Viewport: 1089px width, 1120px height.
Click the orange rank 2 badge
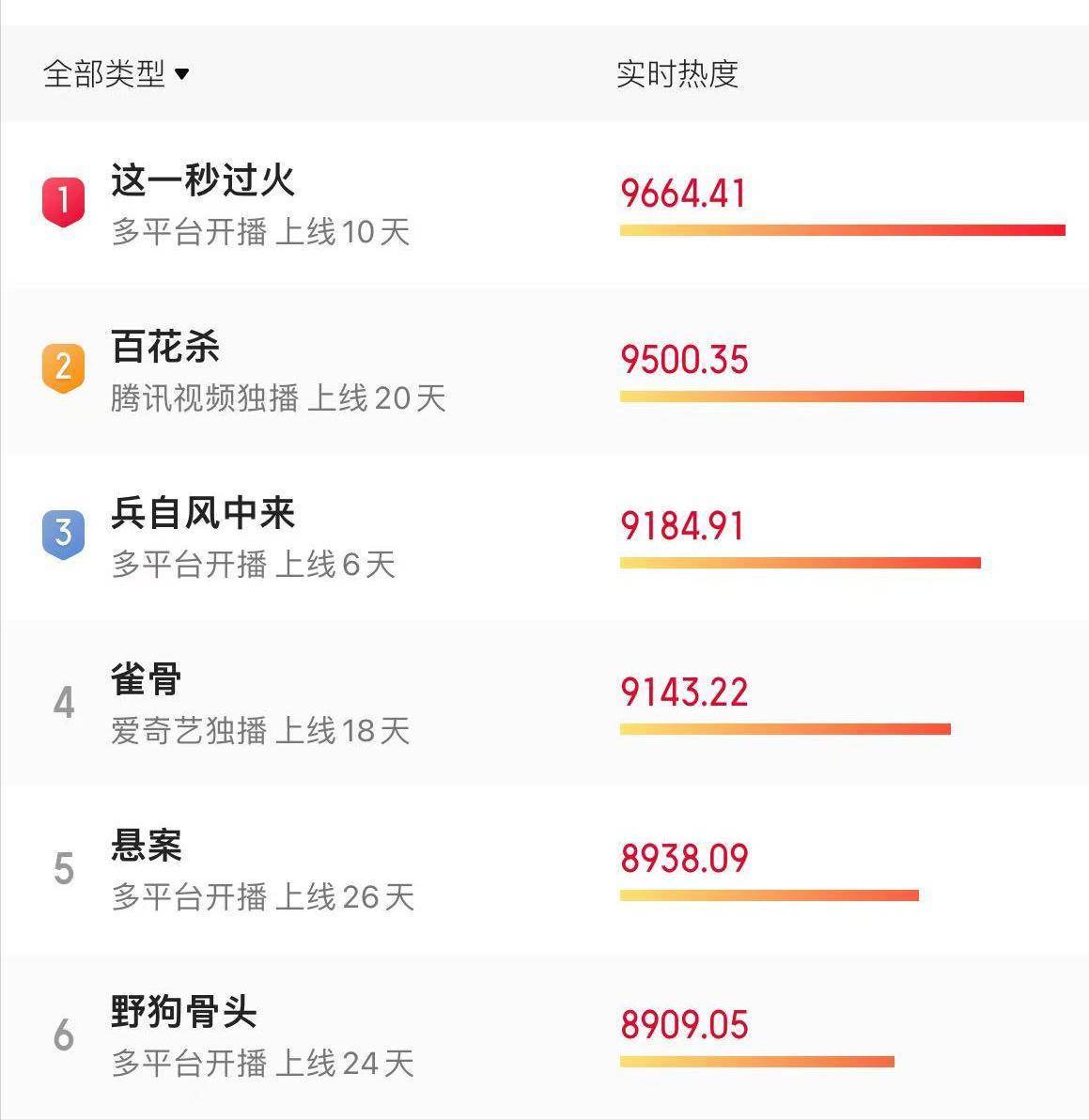[64, 368]
